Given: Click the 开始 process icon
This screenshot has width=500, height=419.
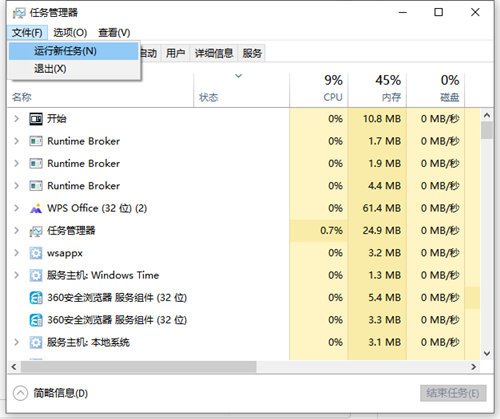Looking at the screenshot, I should 36,119.
